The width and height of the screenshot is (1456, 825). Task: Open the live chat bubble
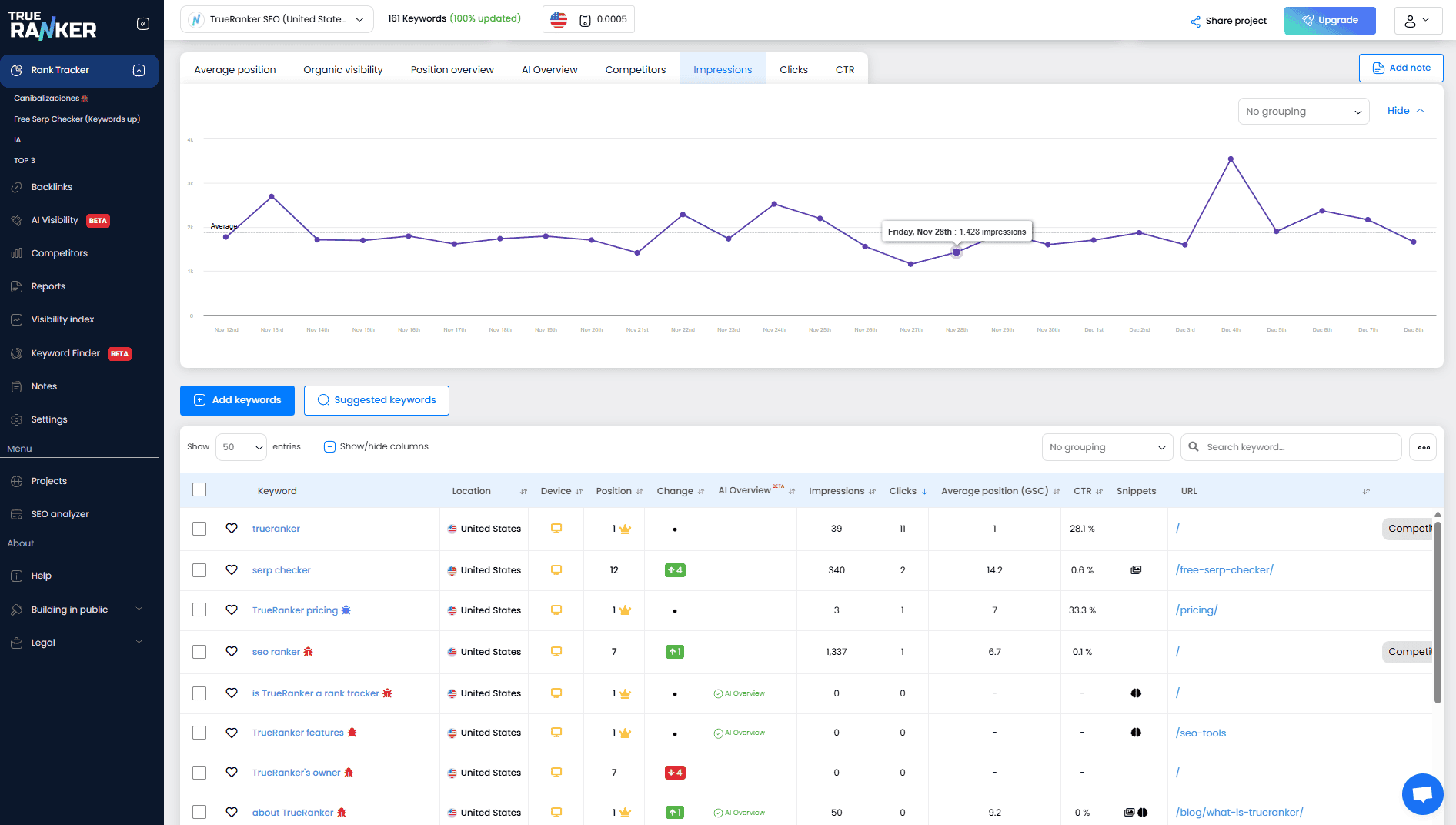tap(1422, 793)
